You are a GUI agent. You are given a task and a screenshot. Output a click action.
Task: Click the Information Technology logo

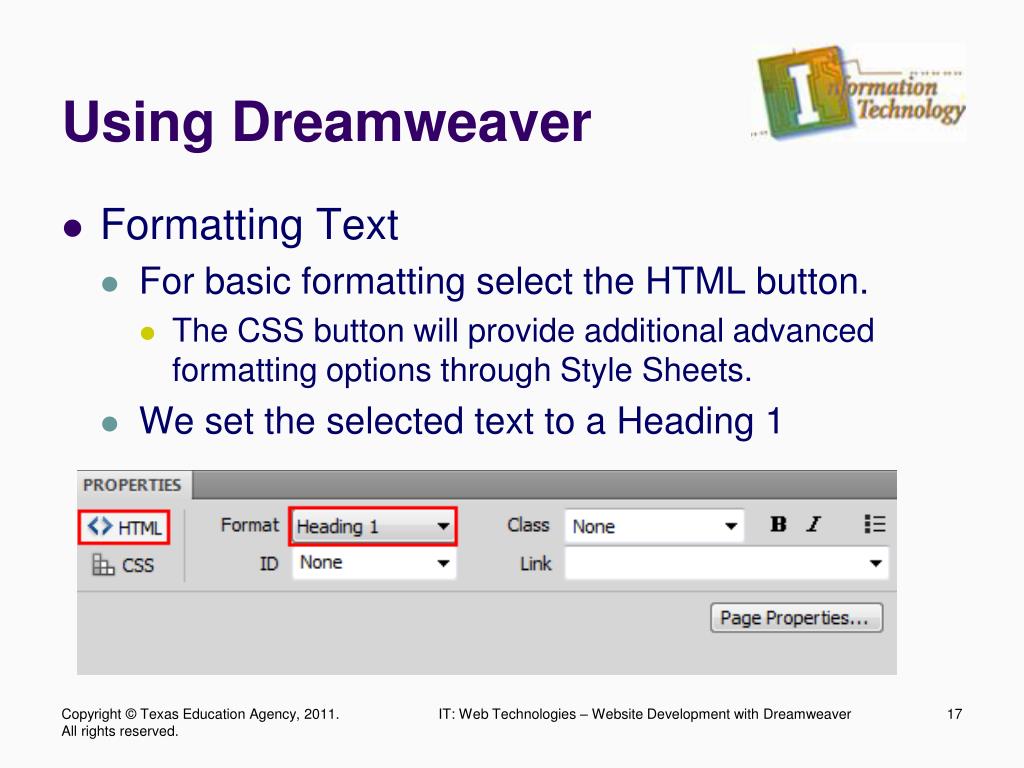[x=857, y=91]
